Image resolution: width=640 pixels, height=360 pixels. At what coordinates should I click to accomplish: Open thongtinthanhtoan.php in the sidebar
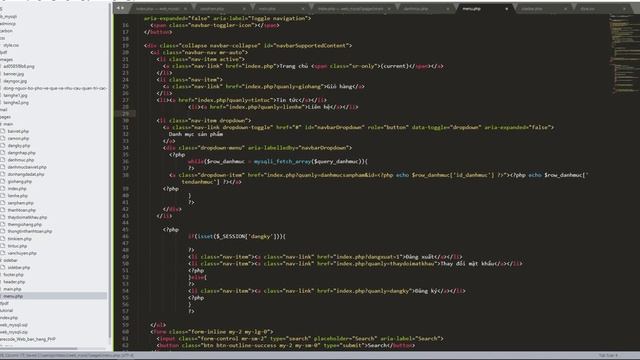click(29, 231)
